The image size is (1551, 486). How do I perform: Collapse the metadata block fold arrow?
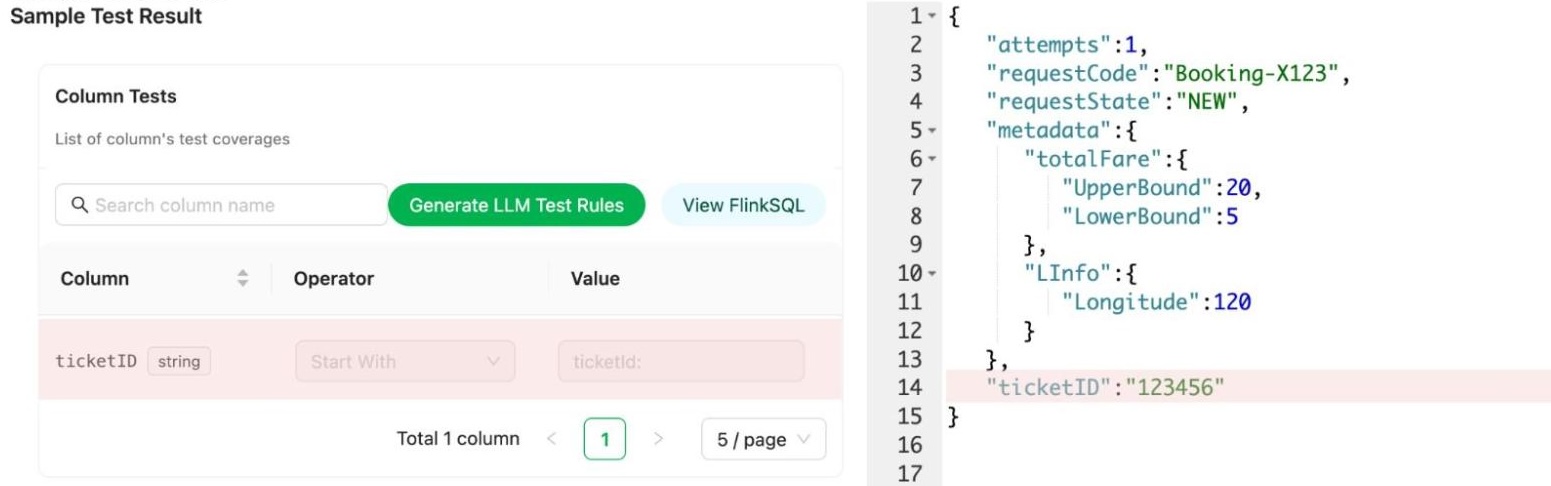coord(931,130)
